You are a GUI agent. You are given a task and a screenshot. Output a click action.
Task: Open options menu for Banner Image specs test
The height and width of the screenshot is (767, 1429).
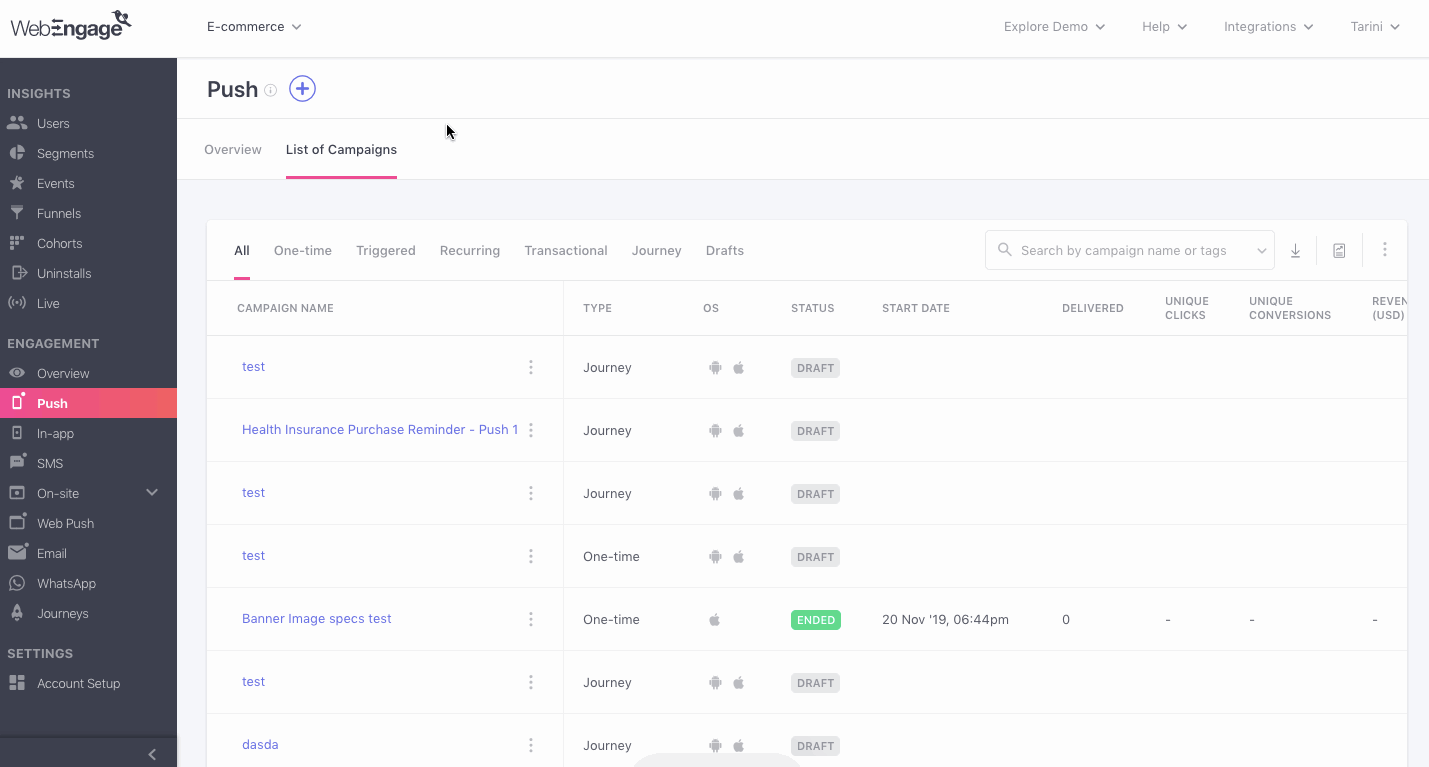coord(531,619)
